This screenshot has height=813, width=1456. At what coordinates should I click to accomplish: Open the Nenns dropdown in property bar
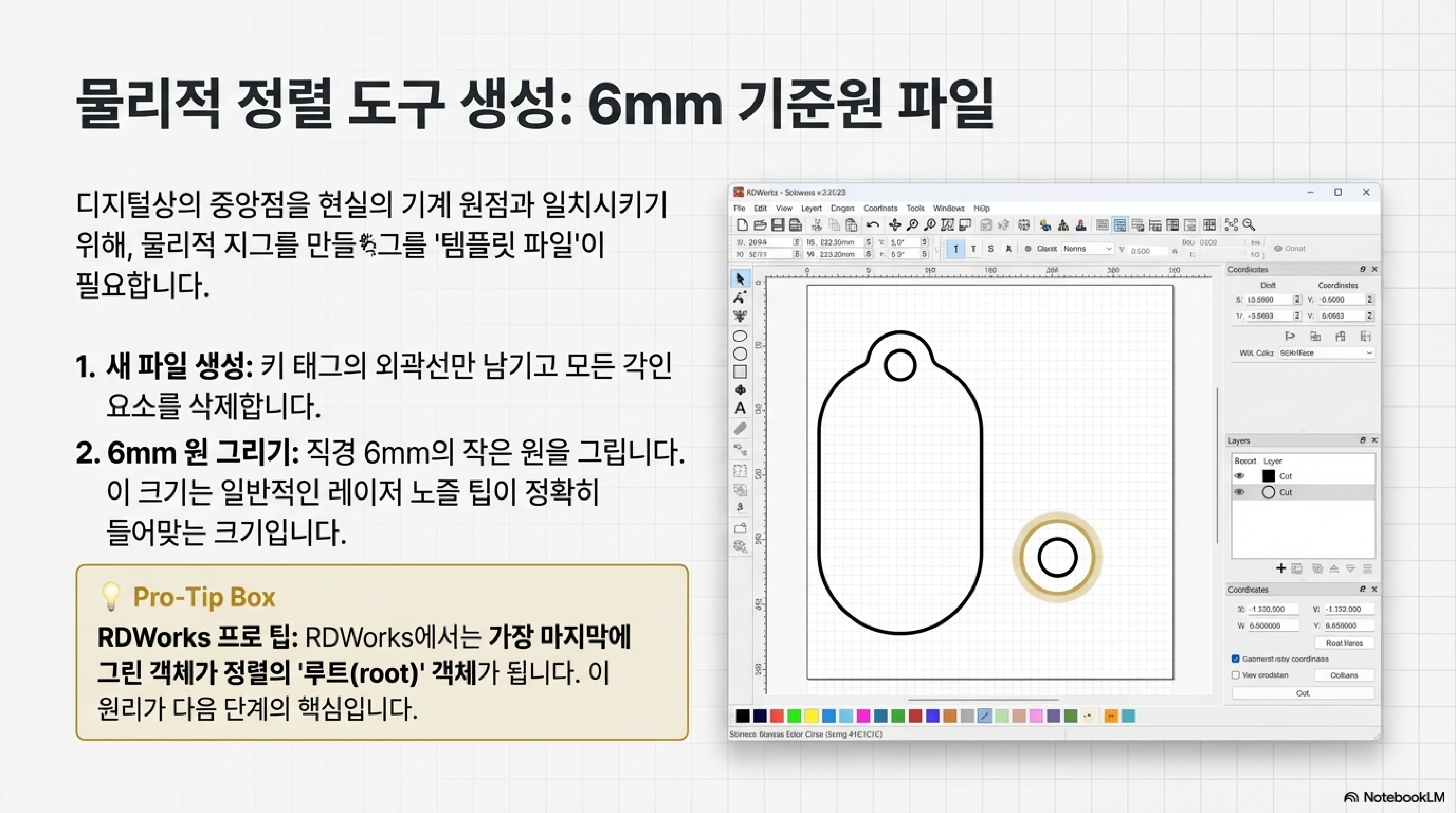click(1087, 249)
